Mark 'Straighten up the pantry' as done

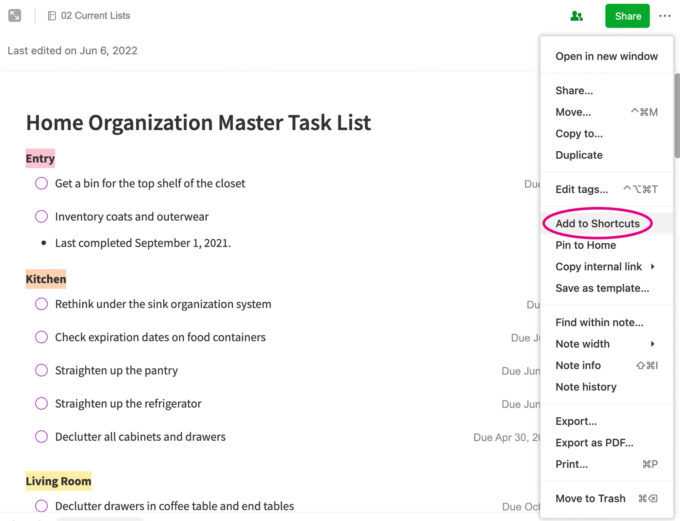pos(41,371)
